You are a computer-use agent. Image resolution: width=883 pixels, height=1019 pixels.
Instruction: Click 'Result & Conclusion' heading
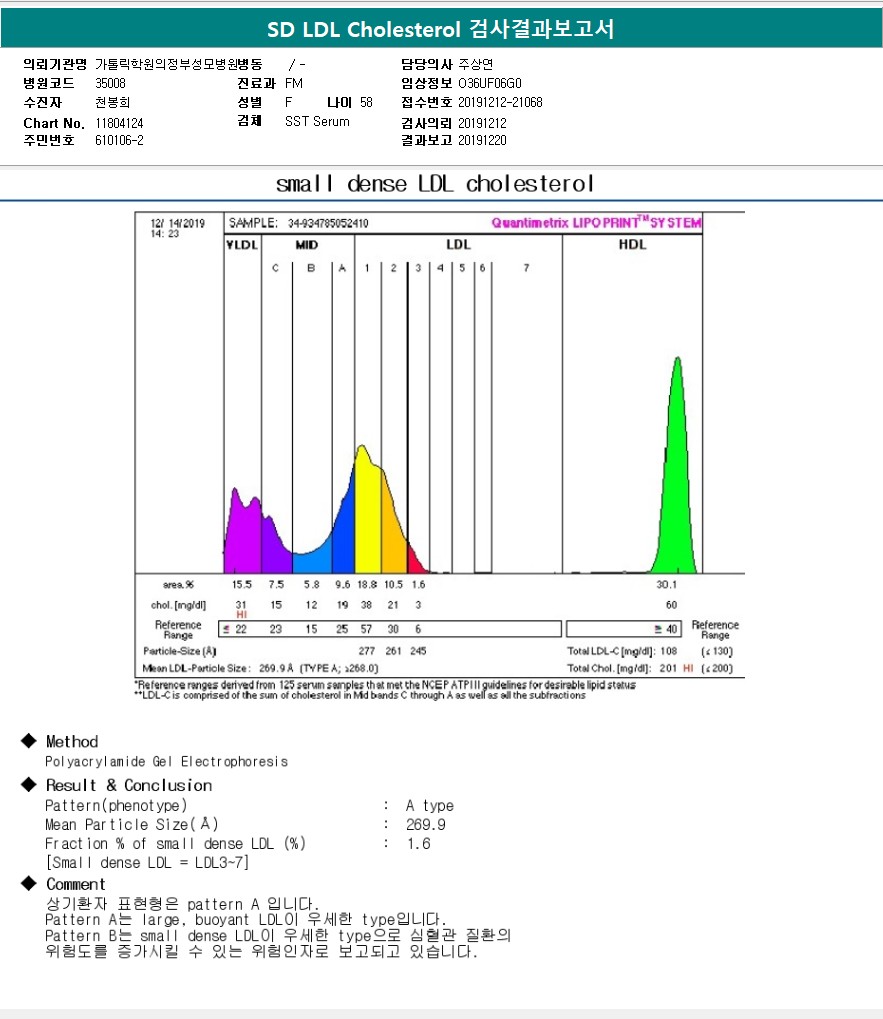click(x=129, y=785)
